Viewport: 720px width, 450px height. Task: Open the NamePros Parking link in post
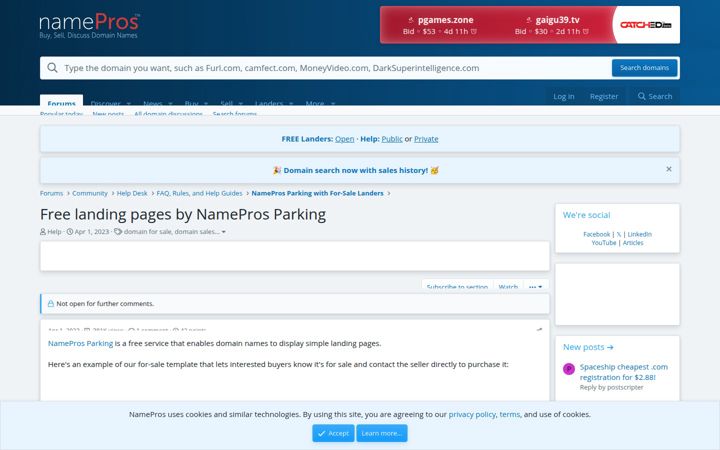(80, 343)
